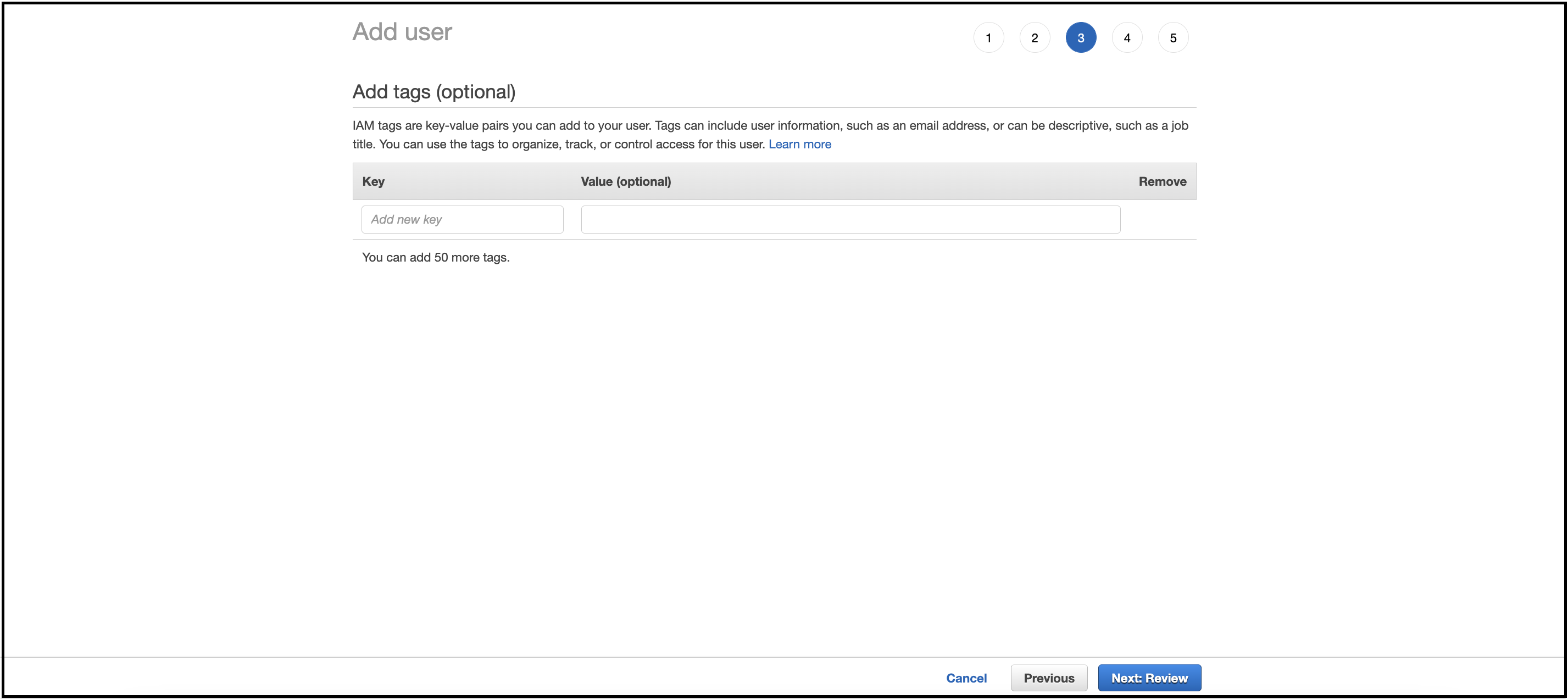Select the Value optional column header
This screenshot has width=1568, height=699.
pyautogui.click(x=627, y=181)
